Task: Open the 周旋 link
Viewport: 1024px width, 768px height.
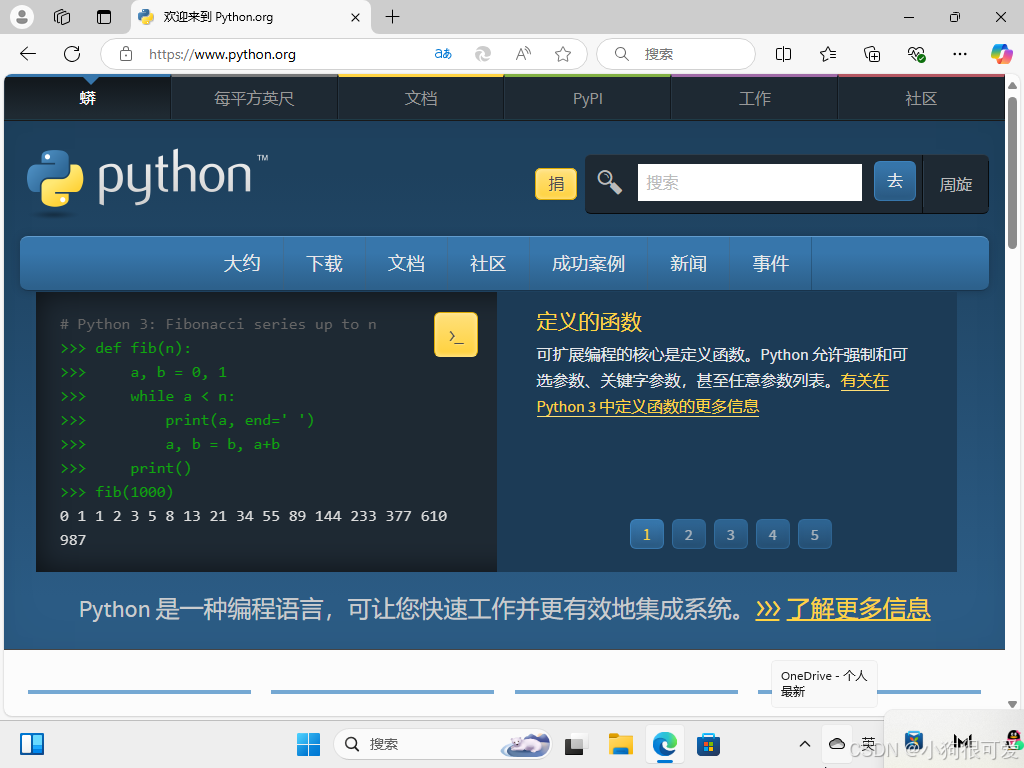Action: tap(955, 185)
